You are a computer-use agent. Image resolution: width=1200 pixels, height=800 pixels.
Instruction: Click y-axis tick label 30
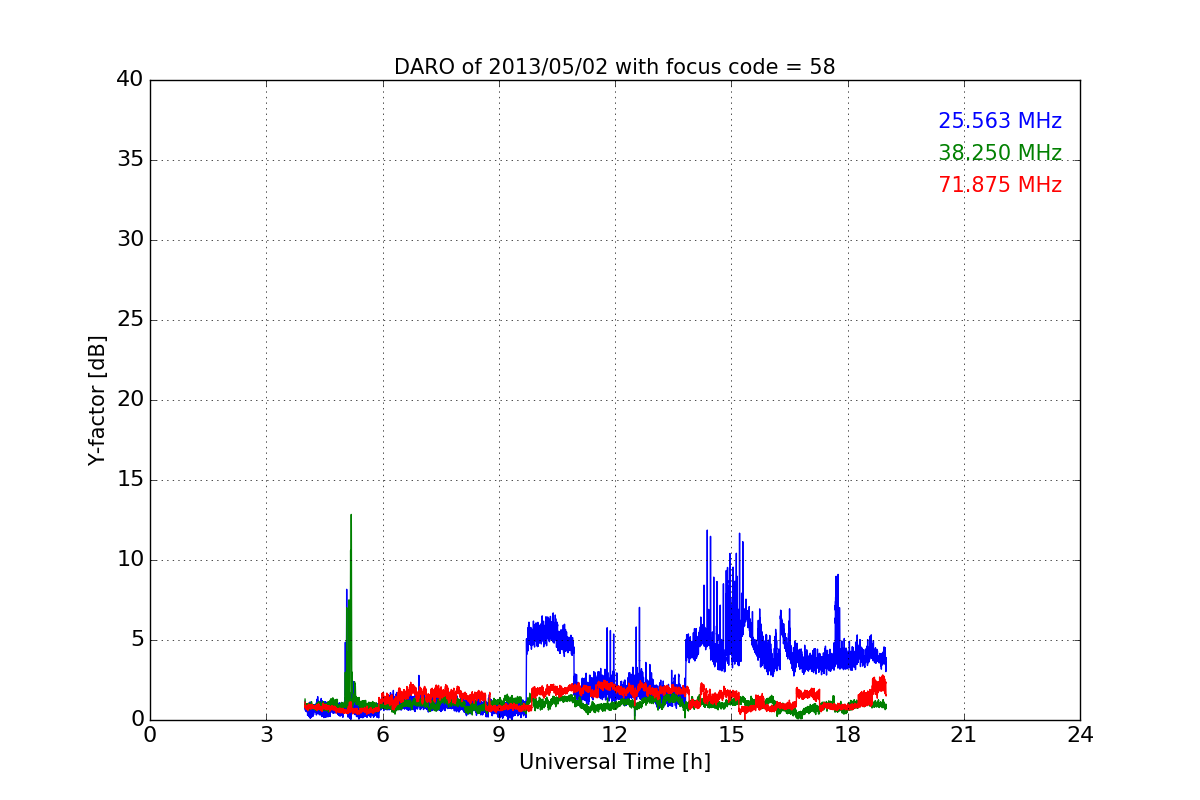(x=130, y=240)
